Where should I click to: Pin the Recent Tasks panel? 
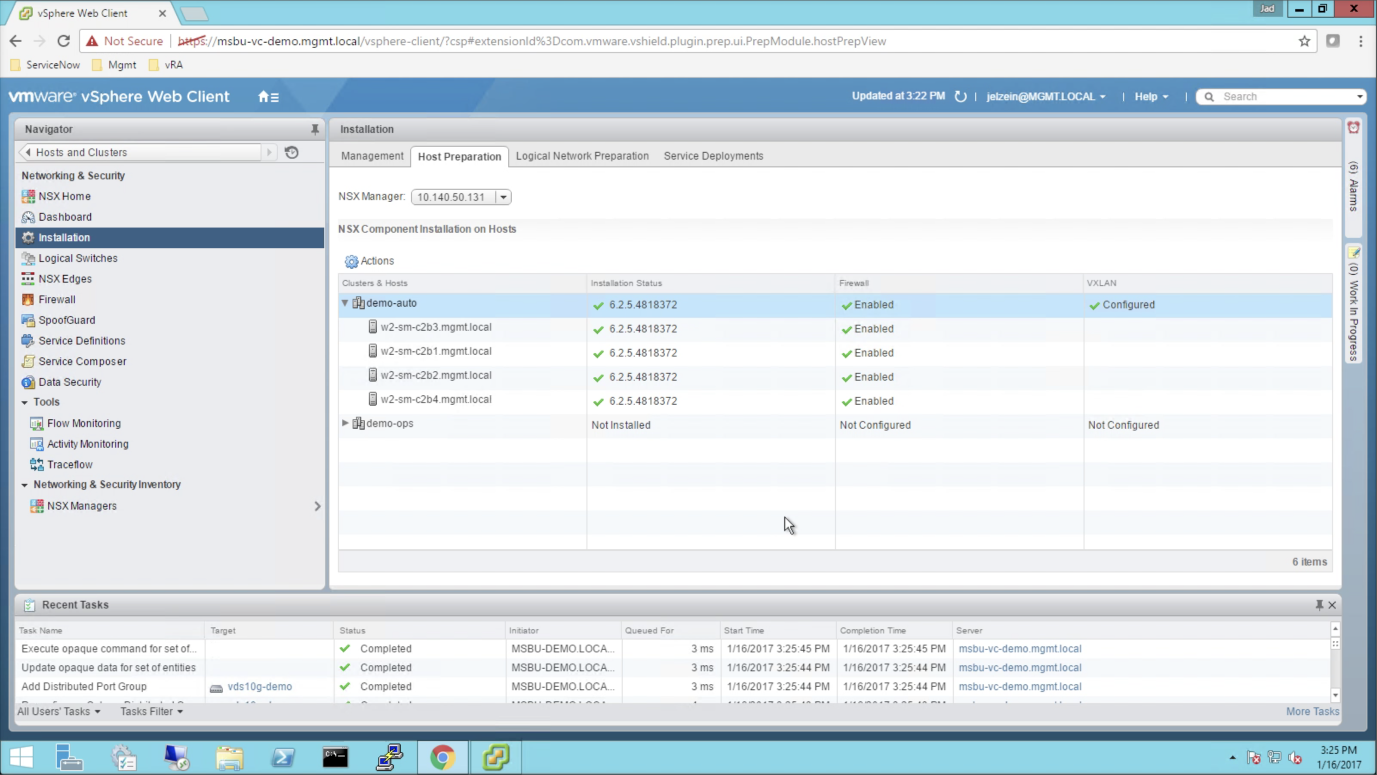tap(1319, 605)
